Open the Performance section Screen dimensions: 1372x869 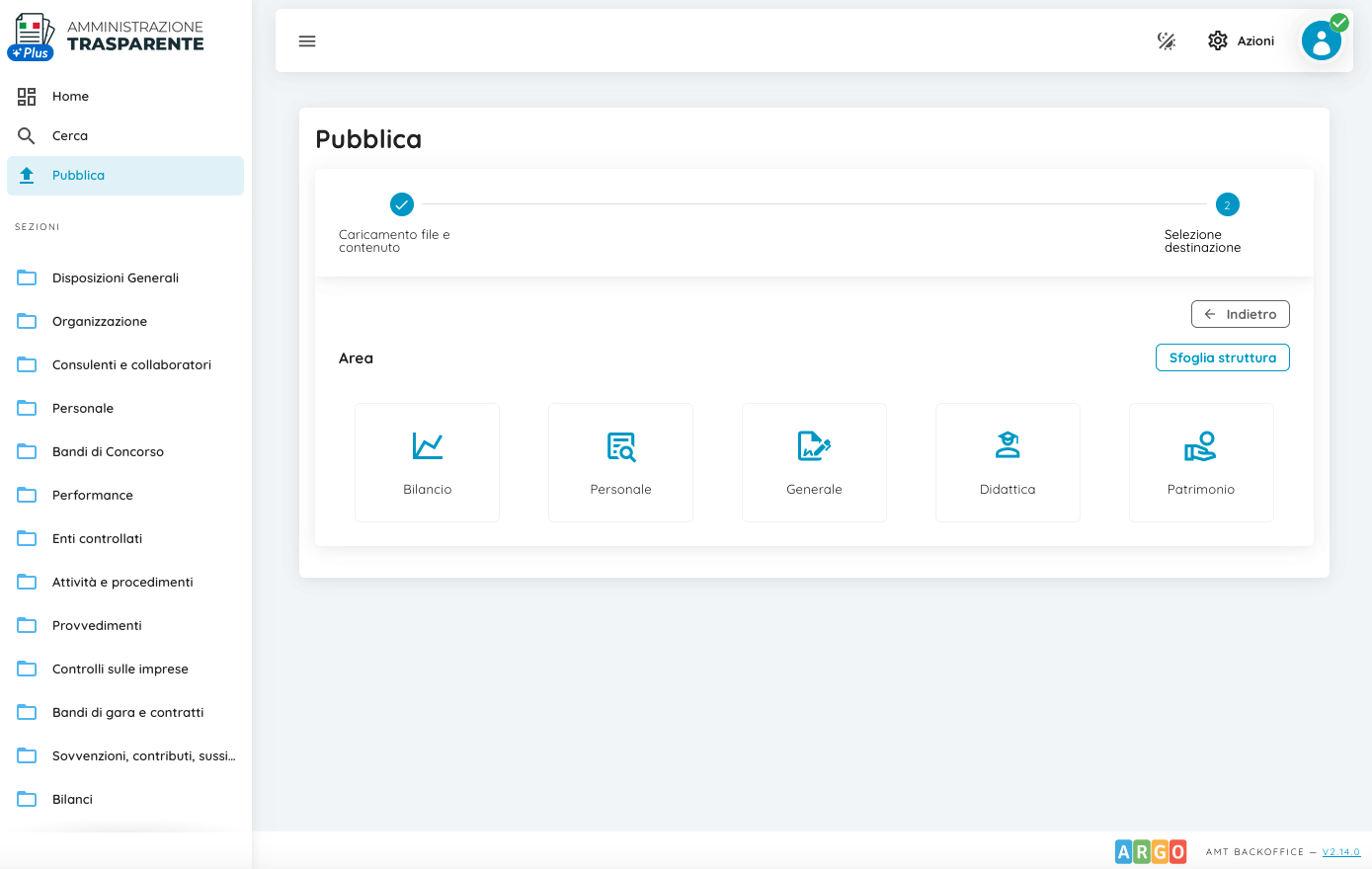(125, 495)
